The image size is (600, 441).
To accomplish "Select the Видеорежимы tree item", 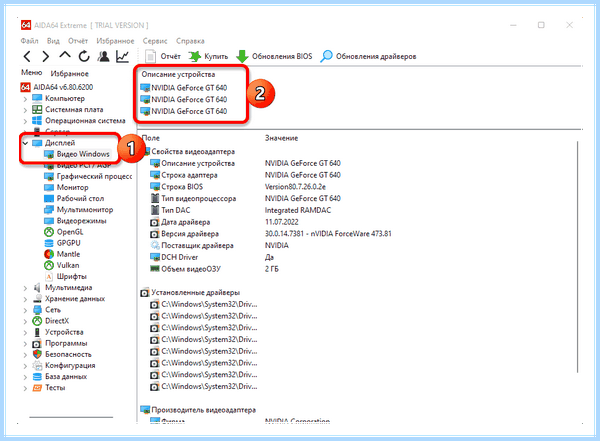I will pos(75,220).
